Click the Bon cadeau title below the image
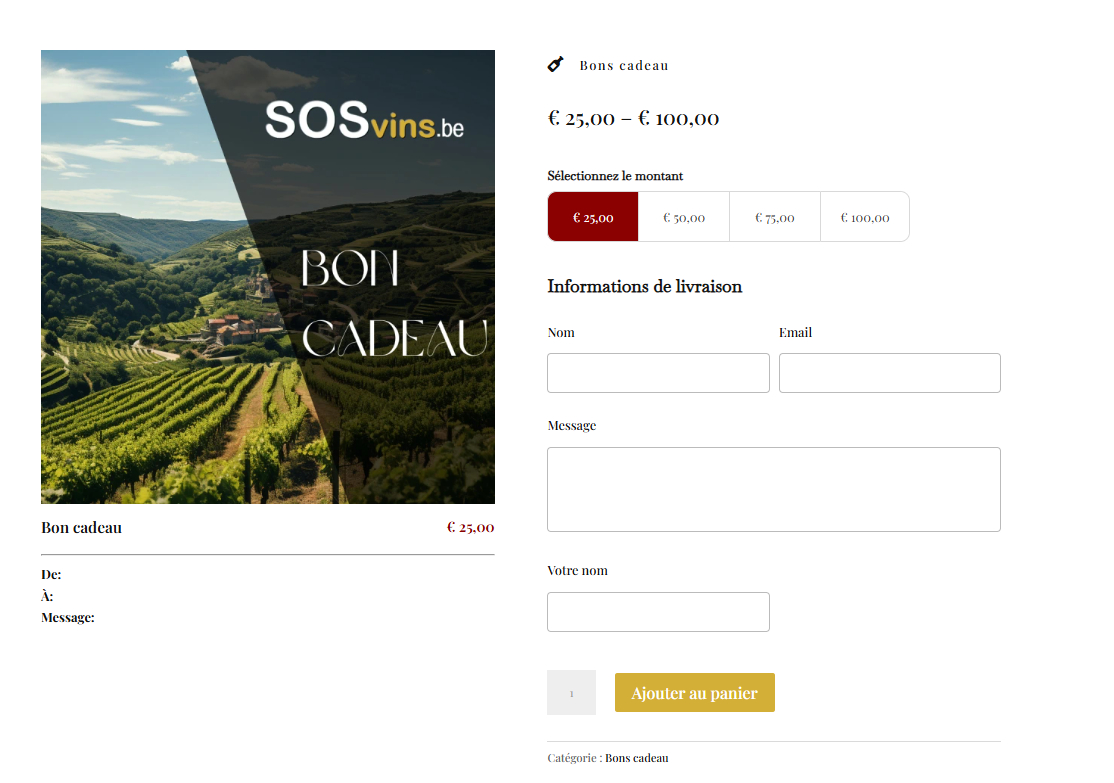Screen dimensions: 1114x783 pyautogui.click(x=82, y=528)
